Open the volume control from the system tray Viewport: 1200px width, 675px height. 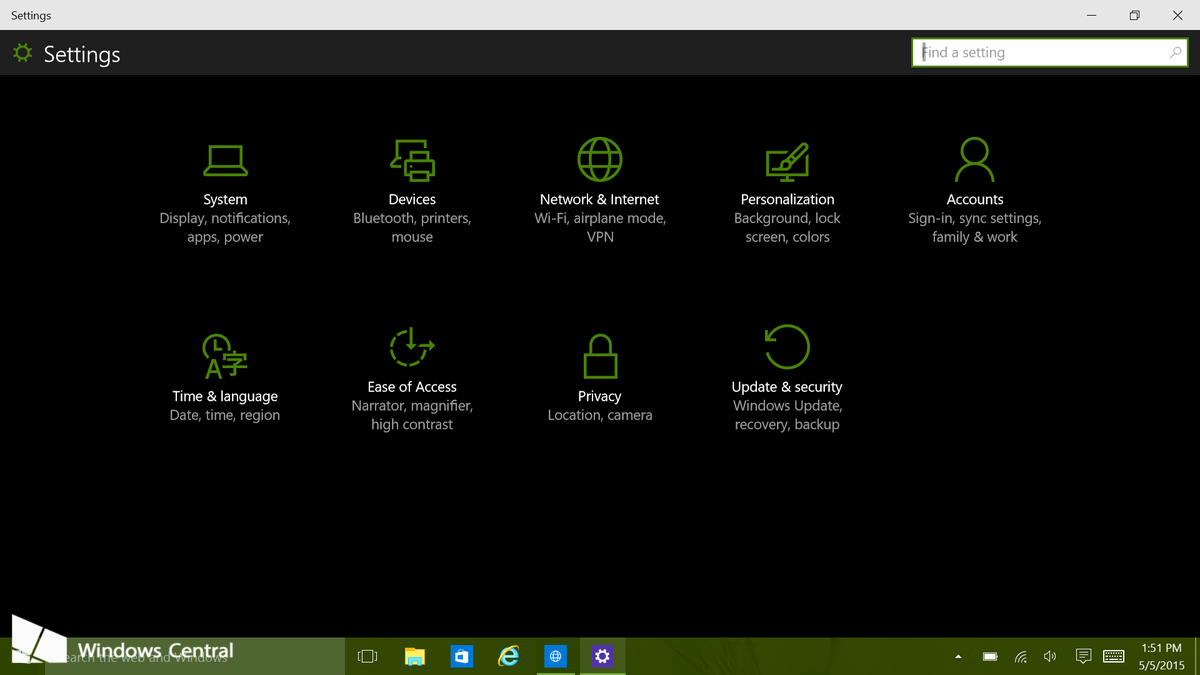(1050, 656)
